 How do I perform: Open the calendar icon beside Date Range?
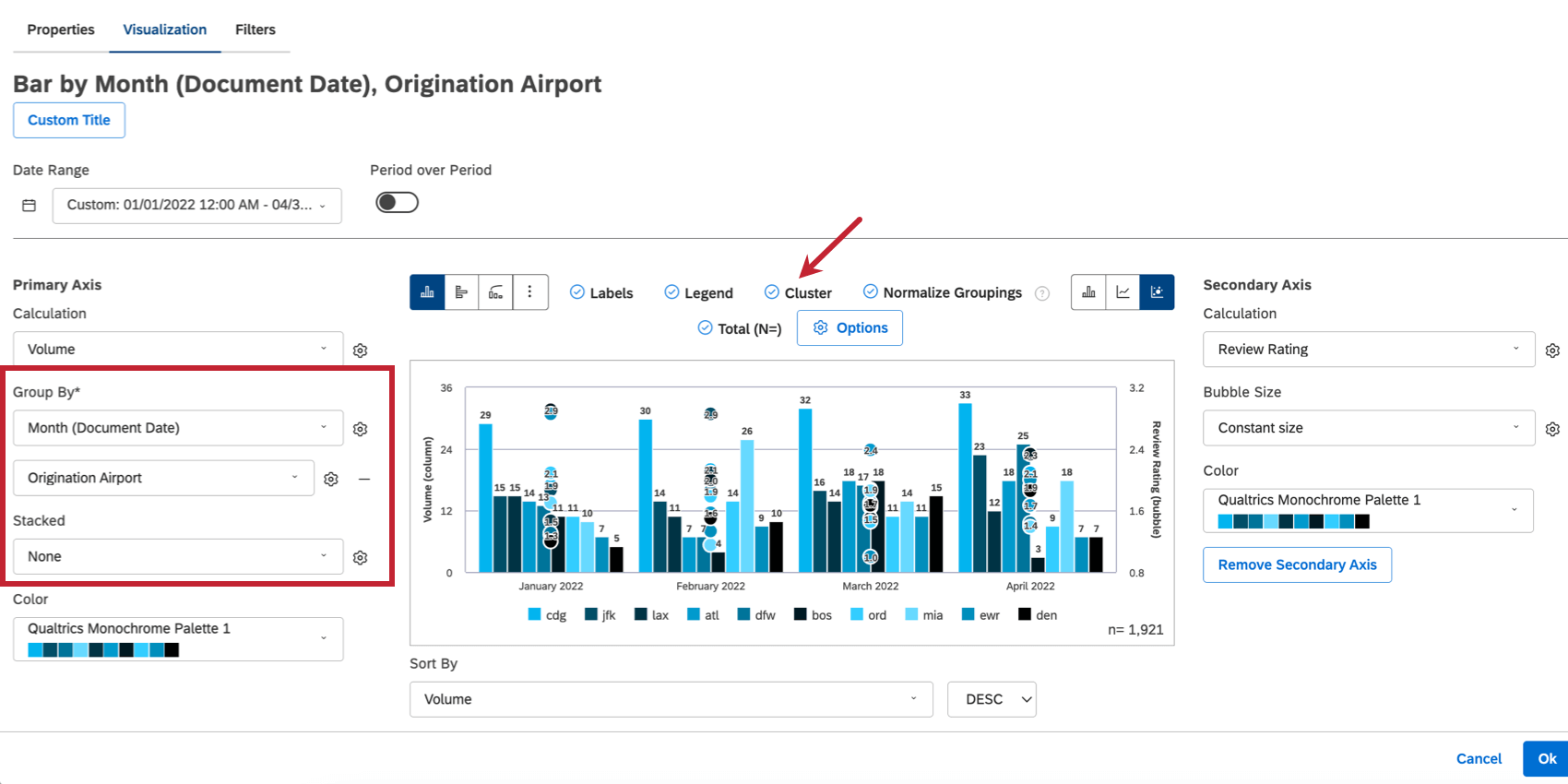(29, 205)
